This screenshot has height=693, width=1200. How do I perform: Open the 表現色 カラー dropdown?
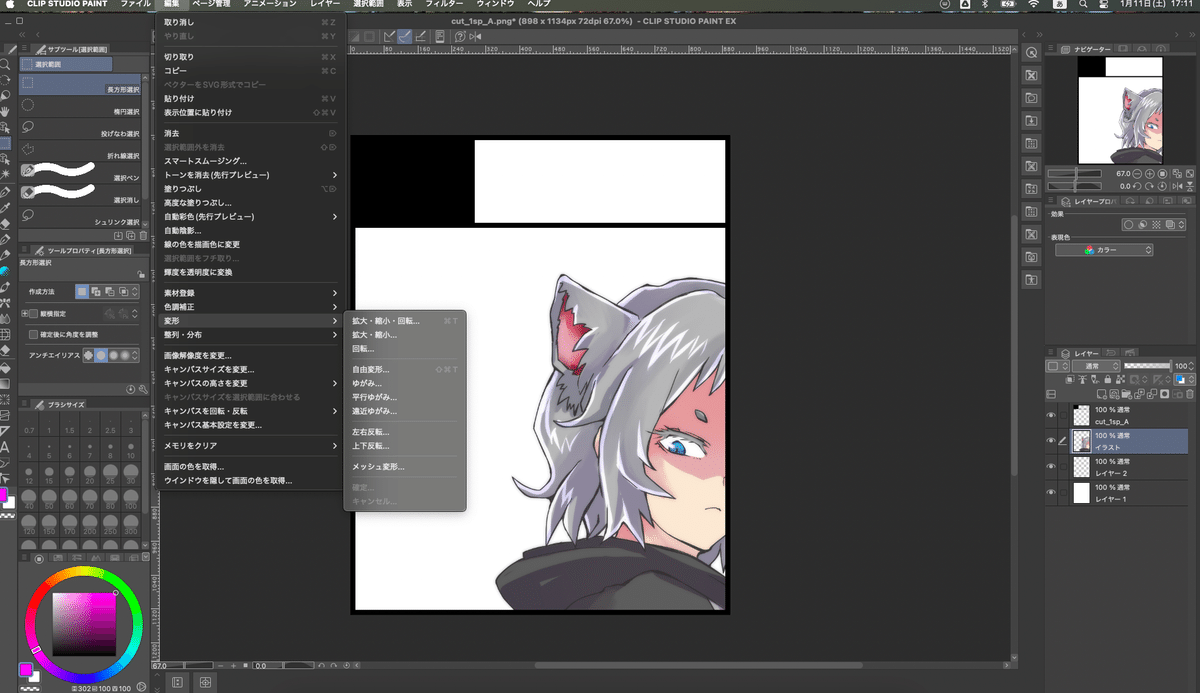(1105, 250)
